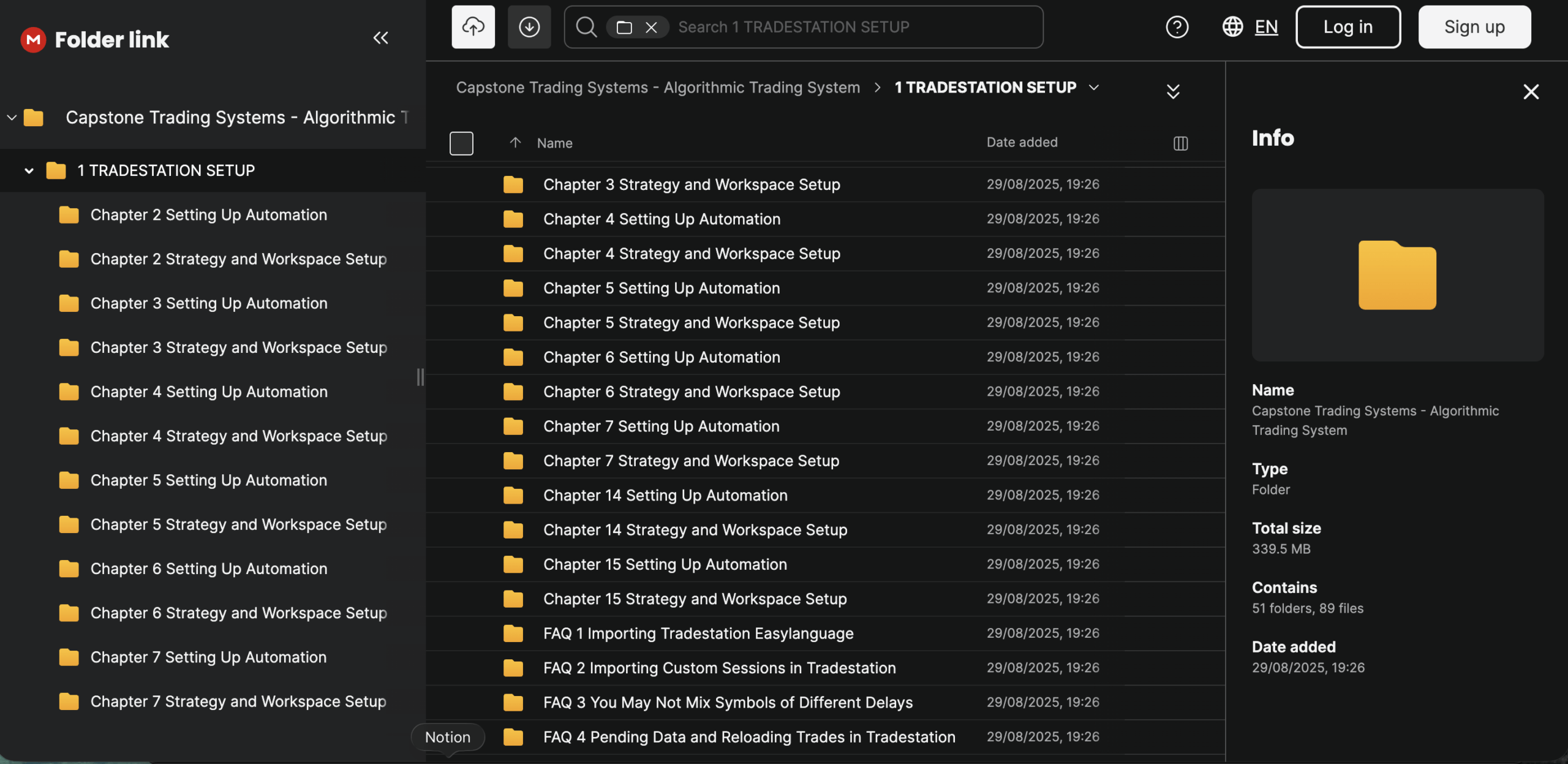Remove the folder filter chip in search
The width and height of the screenshot is (1568, 764).
[x=651, y=28]
